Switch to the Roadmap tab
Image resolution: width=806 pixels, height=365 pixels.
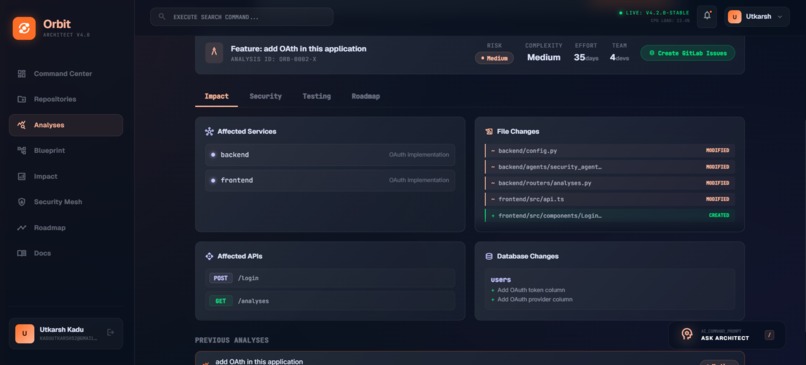pyautogui.click(x=365, y=97)
